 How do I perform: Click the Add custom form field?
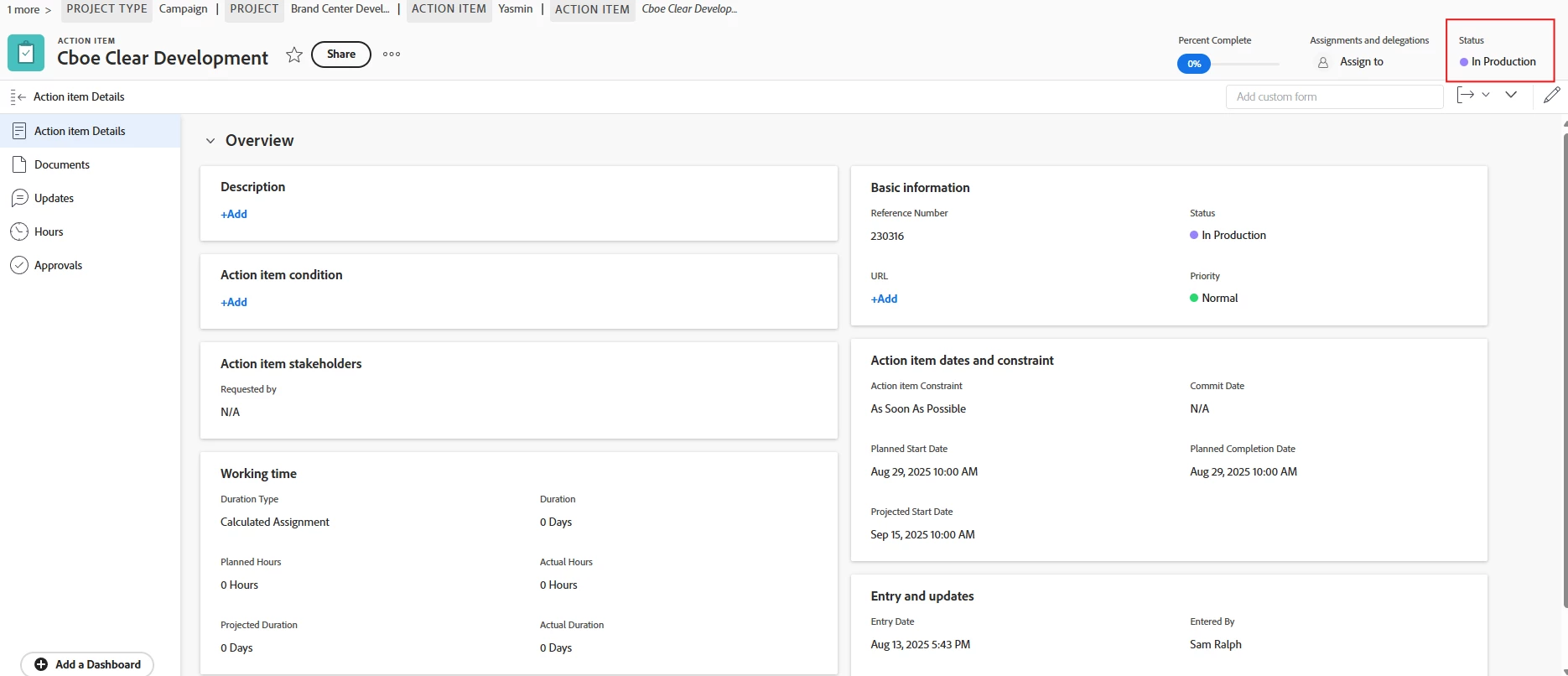coord(1335,96)
